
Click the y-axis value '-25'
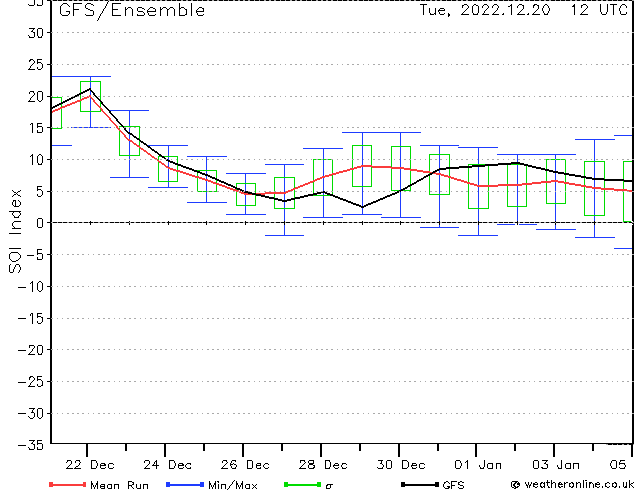coord(31,382)
